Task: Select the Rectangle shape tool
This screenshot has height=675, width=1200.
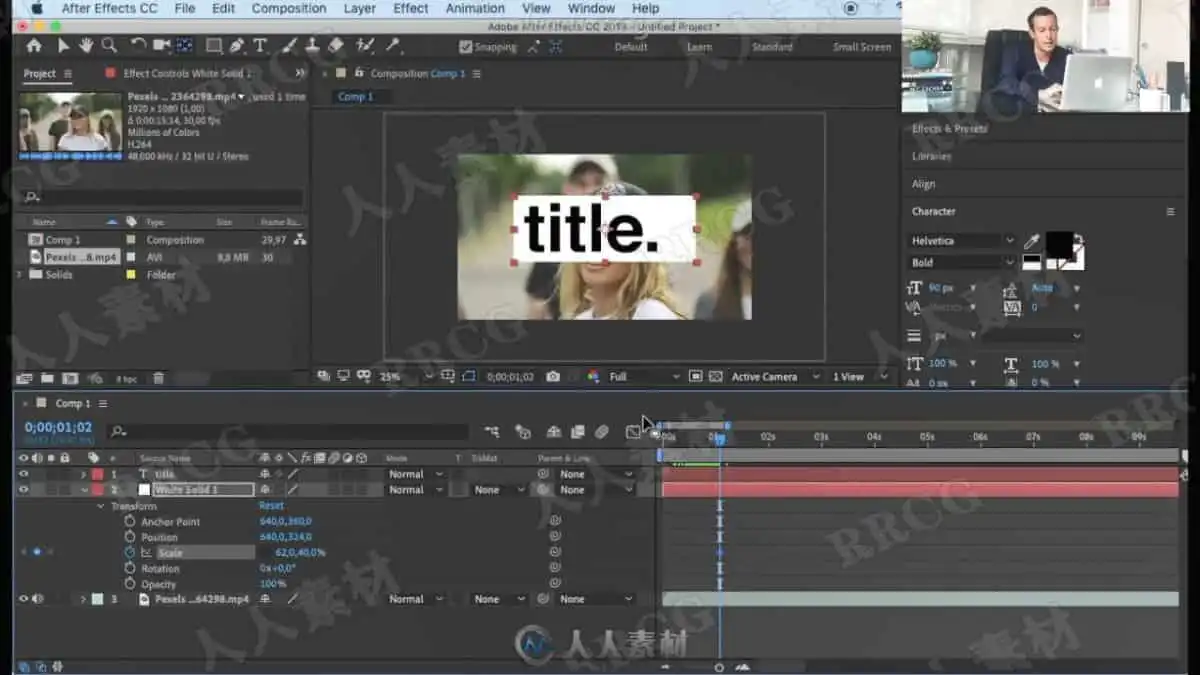Action: [213, 46]
